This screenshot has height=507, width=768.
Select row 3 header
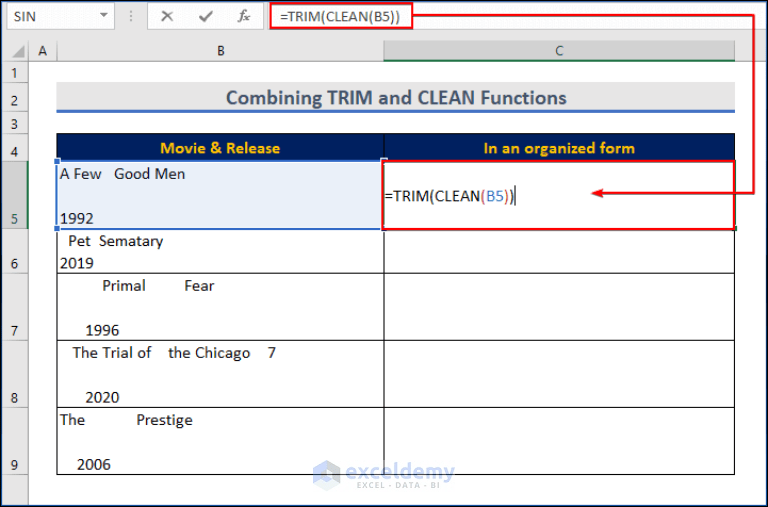14,123
